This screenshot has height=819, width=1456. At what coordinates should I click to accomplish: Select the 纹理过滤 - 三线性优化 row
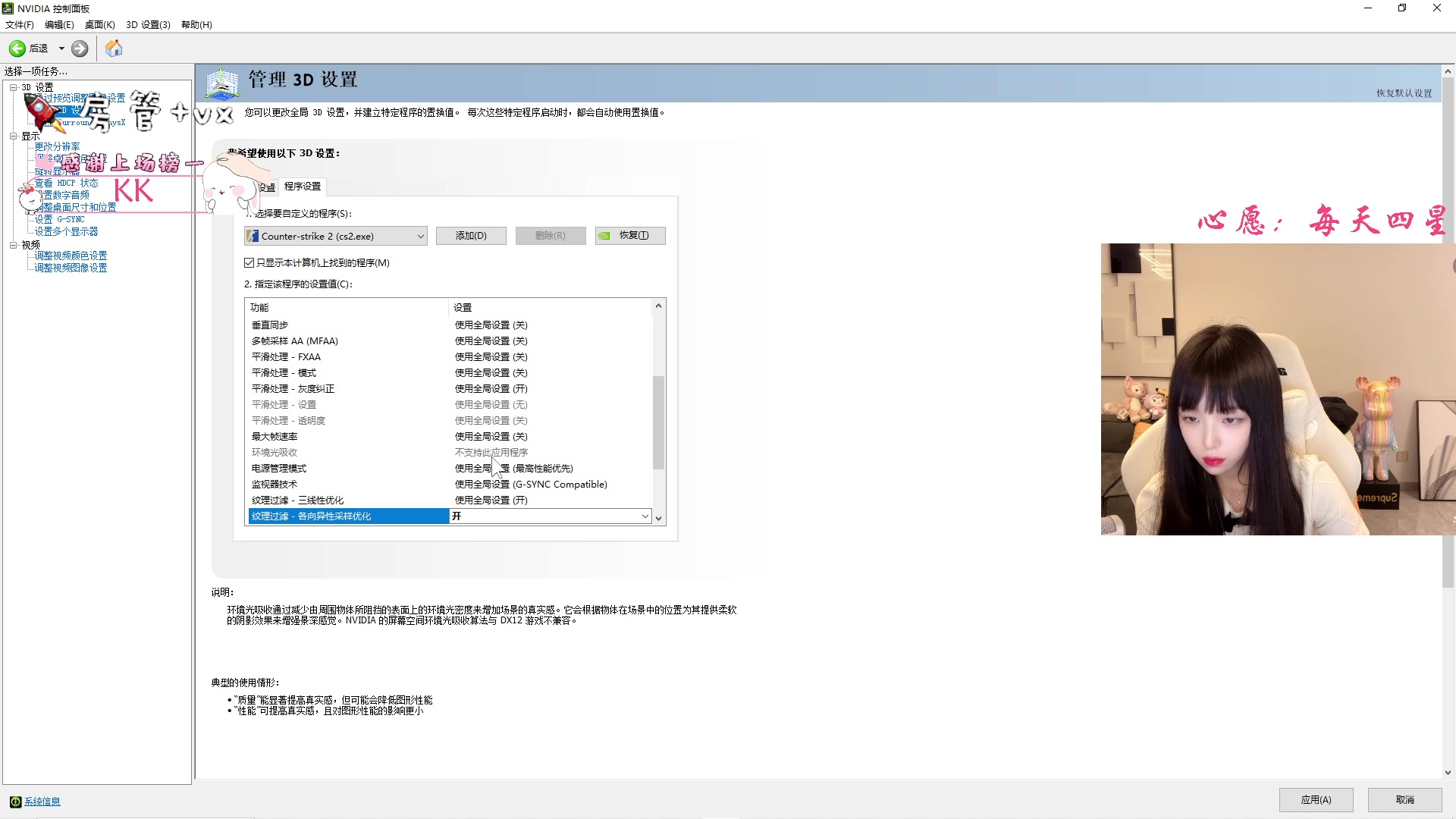(x=450, y=500)
